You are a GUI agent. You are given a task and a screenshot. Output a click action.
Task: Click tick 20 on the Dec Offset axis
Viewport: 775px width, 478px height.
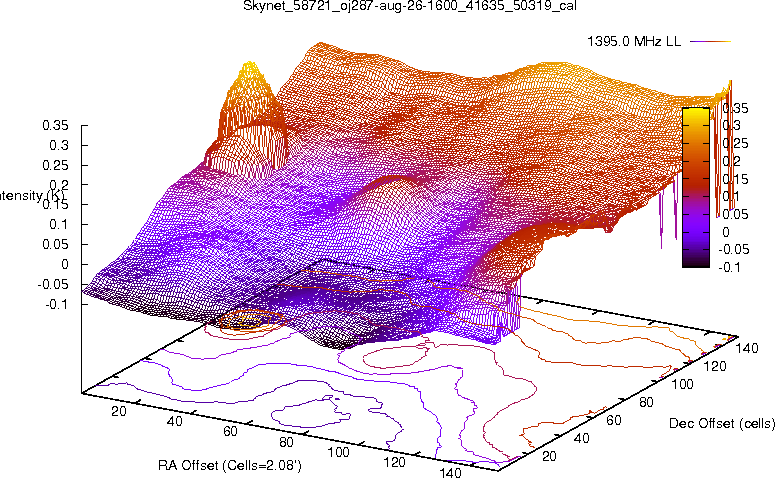tap(549, 456)
